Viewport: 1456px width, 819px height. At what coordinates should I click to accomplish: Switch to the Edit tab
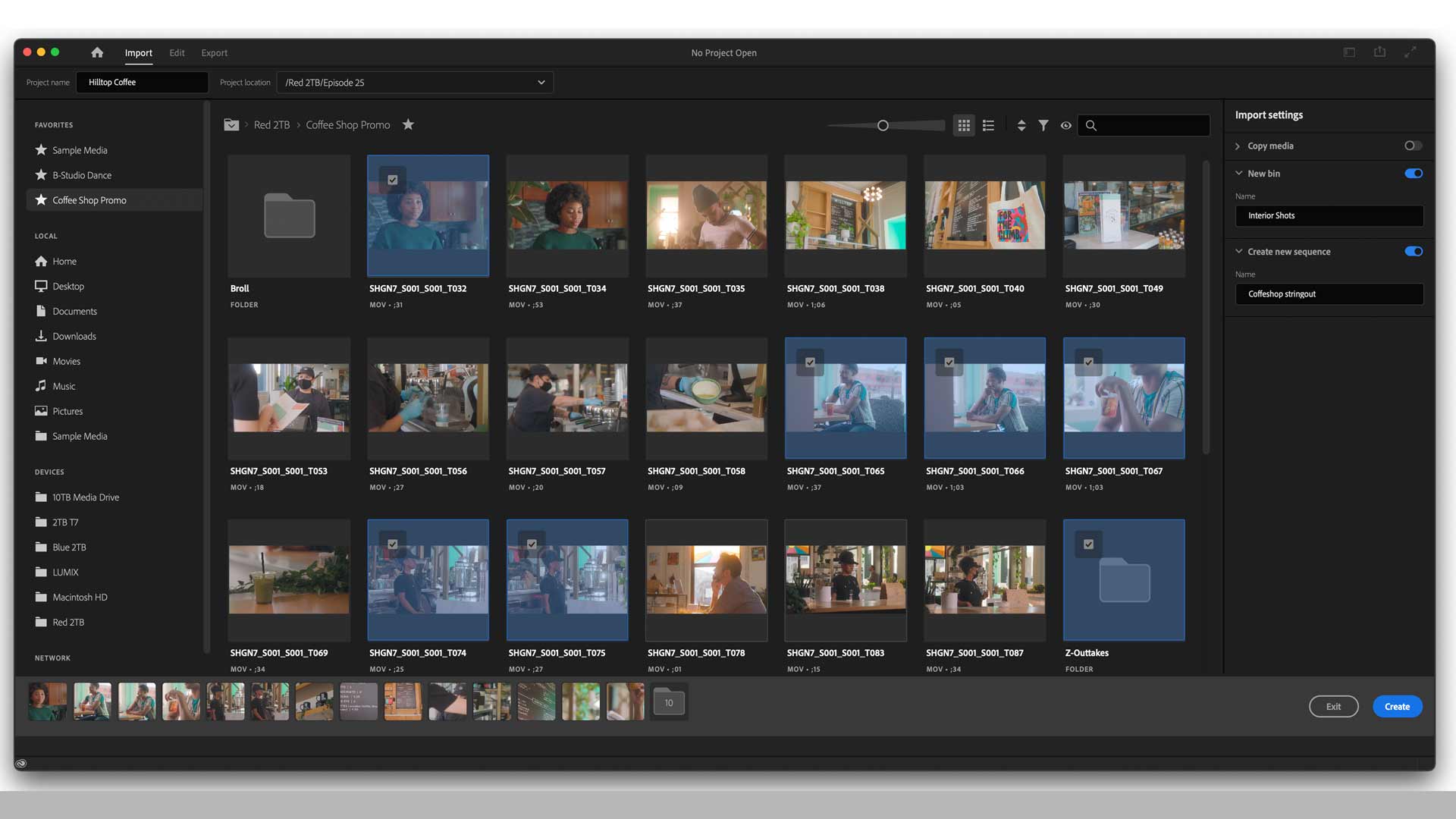tap(177, 53)
